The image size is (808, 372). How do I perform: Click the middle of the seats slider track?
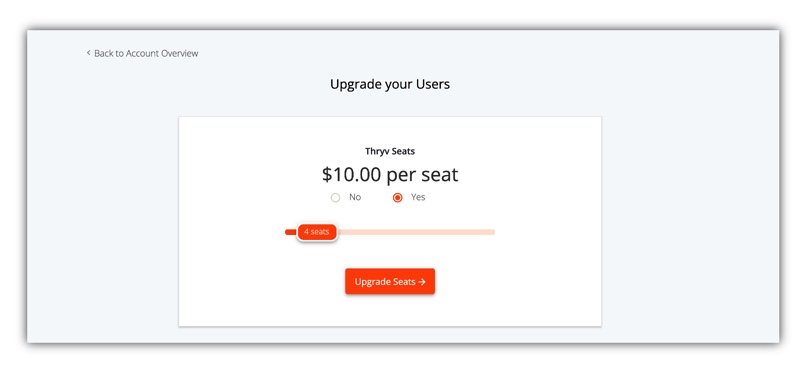click(x=390, y=232)
